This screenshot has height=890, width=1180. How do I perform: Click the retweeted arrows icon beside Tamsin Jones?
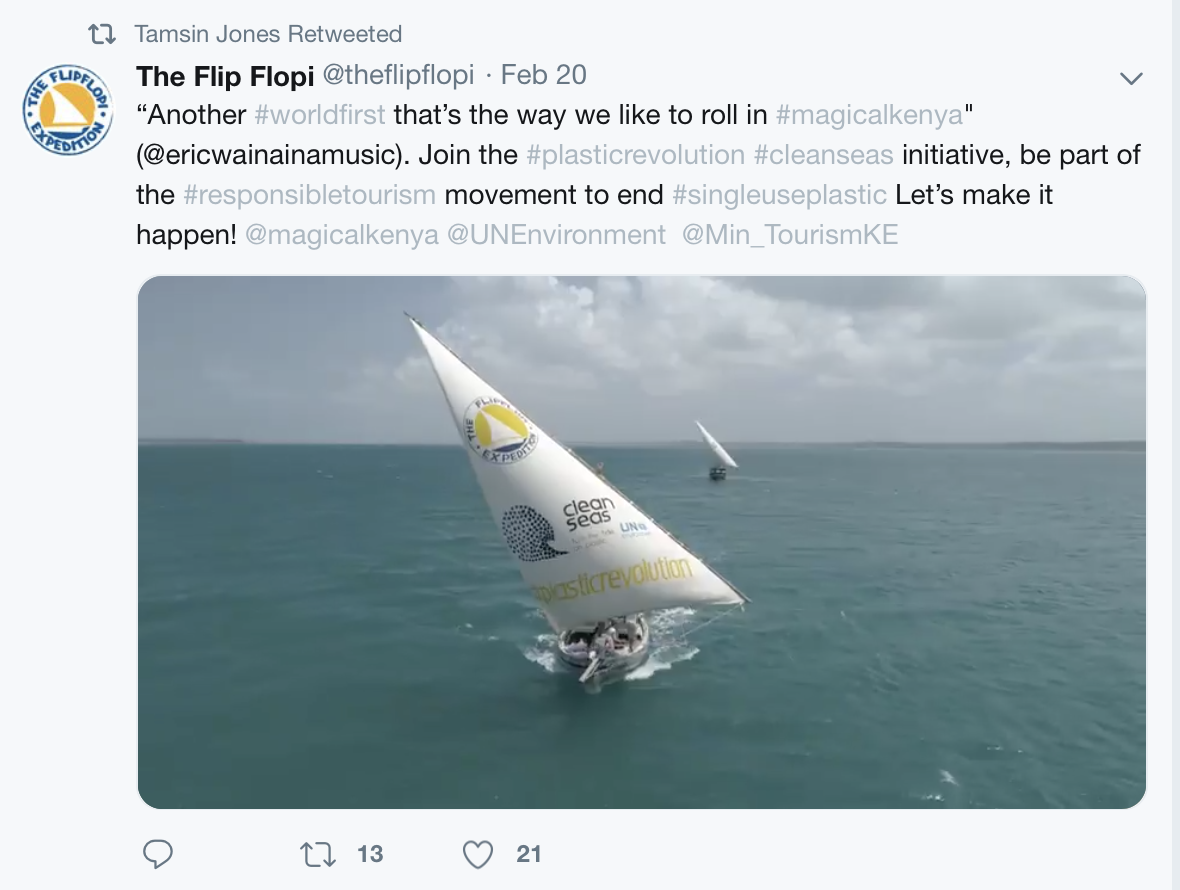pyautogui.click(x=102, y=34)
